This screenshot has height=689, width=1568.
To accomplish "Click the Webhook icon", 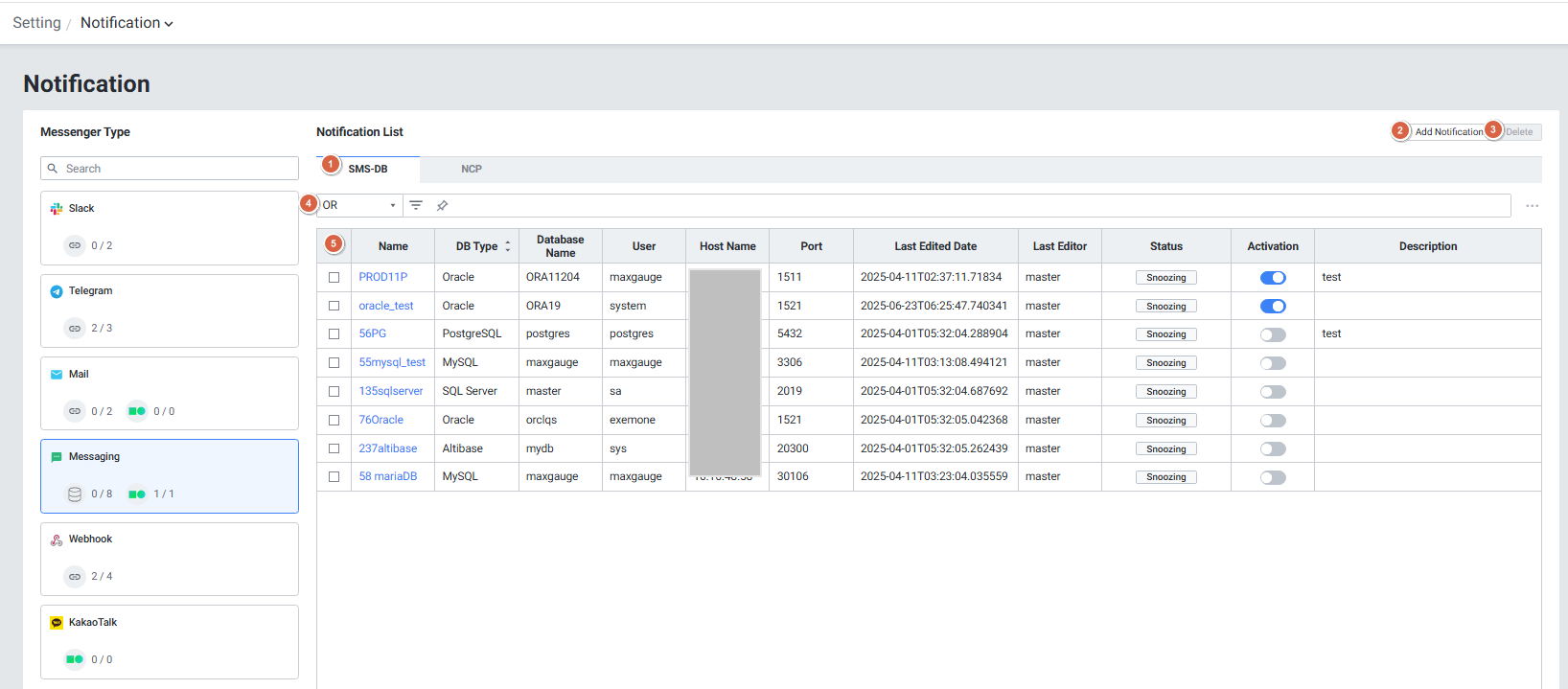I will point(57,540).
